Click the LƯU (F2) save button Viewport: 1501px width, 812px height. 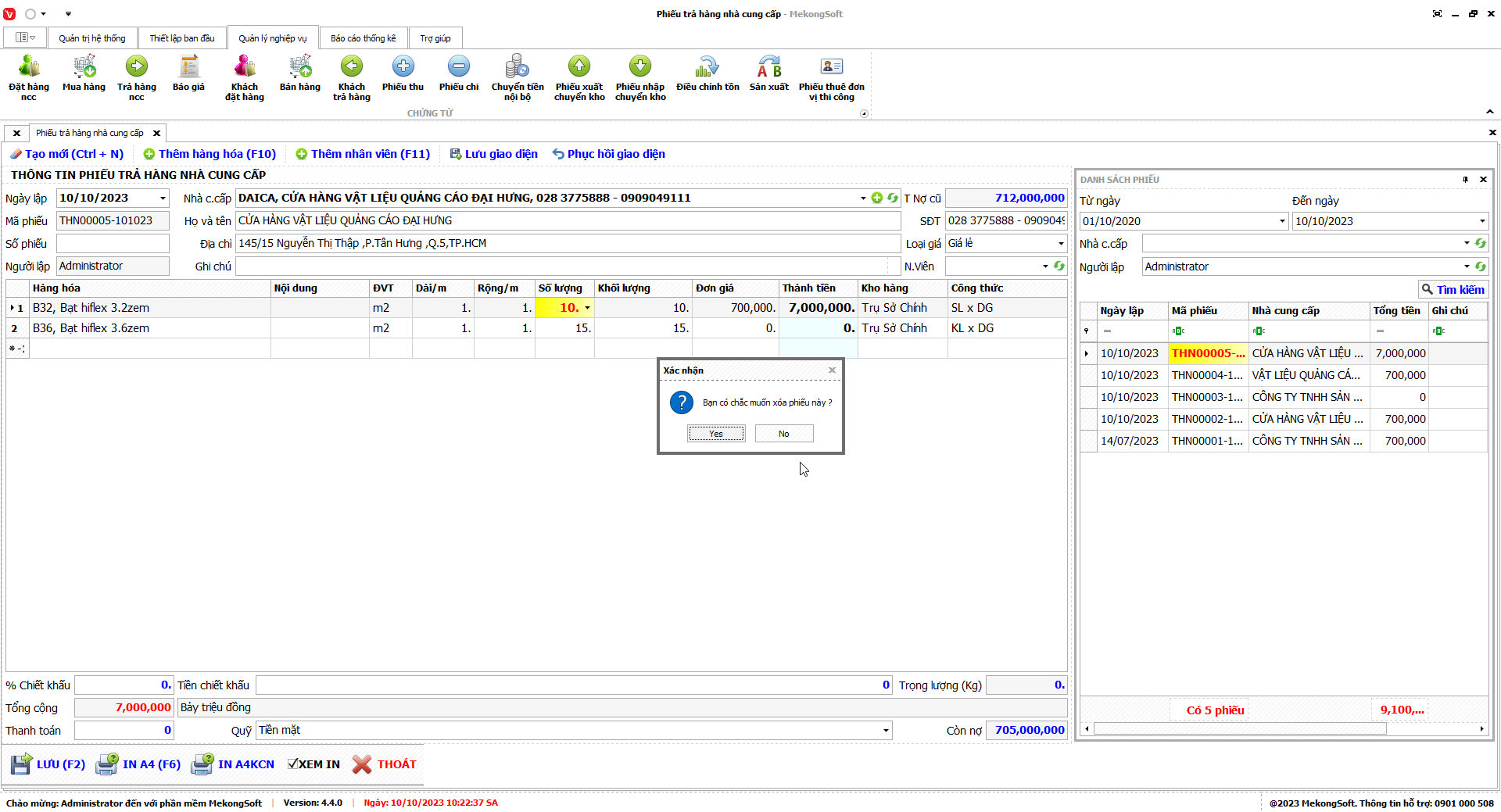tap(48, 764)
